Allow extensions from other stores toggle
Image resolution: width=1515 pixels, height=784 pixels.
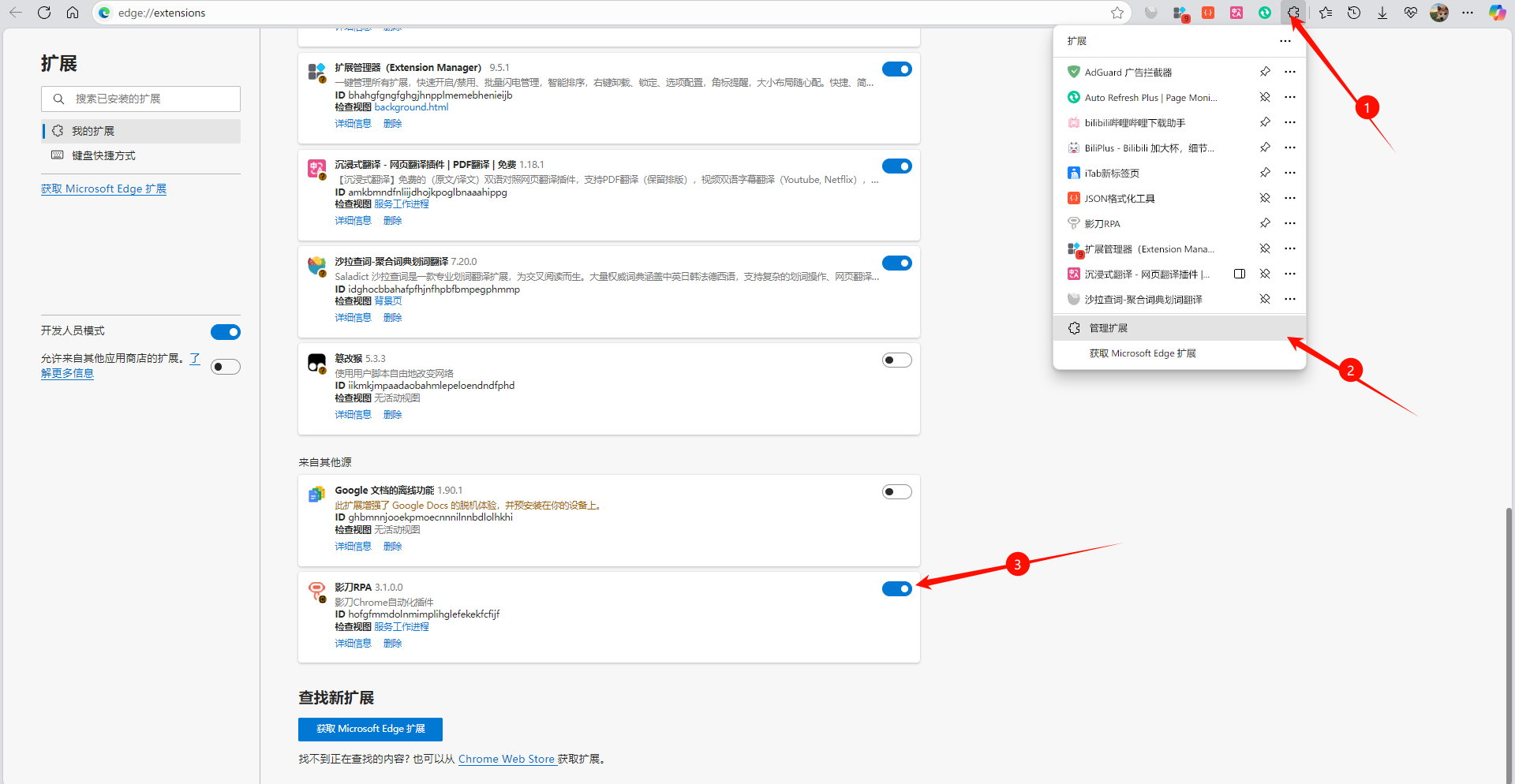tap(226, 367)
